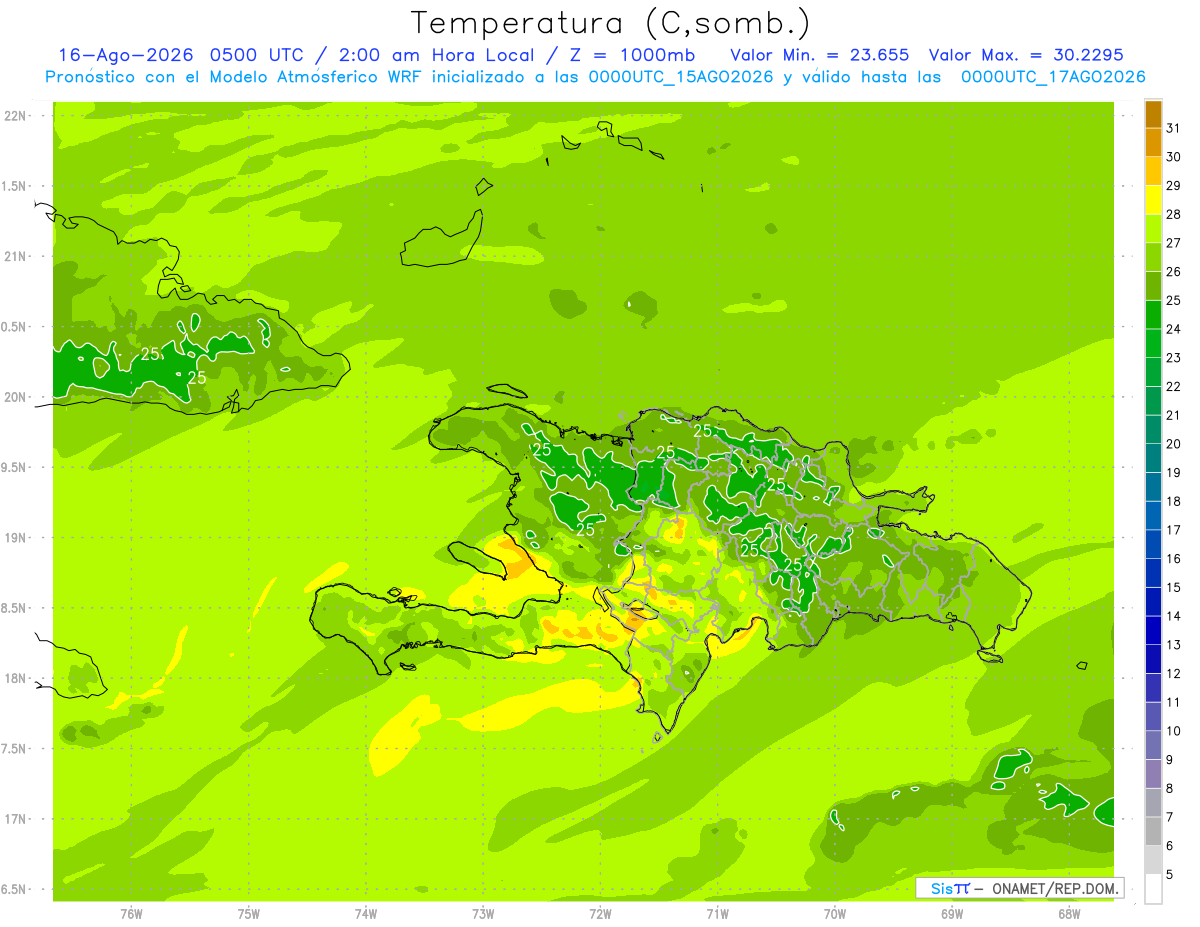The height and width of the screenshot is (927, 1200).
Task: Click the colorbar label "10"
Action: pyautogui.click(x=1174, y=731)
